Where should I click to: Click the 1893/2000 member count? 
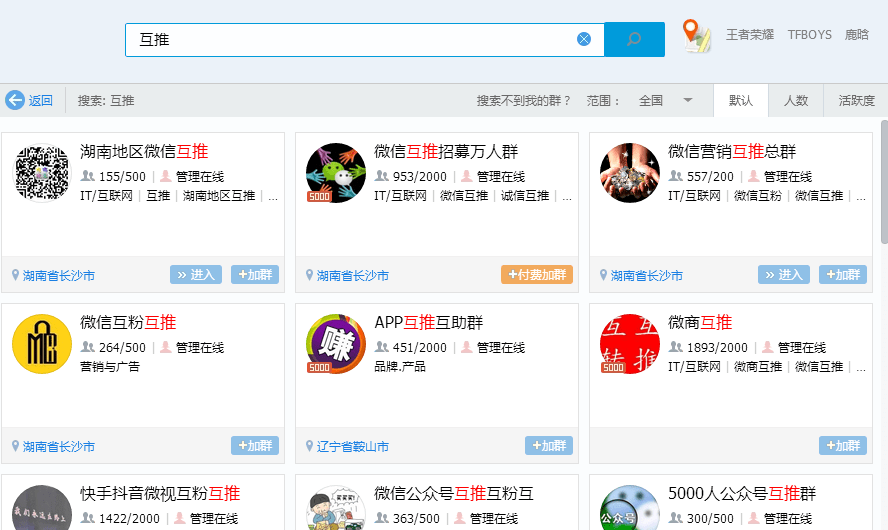click(x=717, y=347)
